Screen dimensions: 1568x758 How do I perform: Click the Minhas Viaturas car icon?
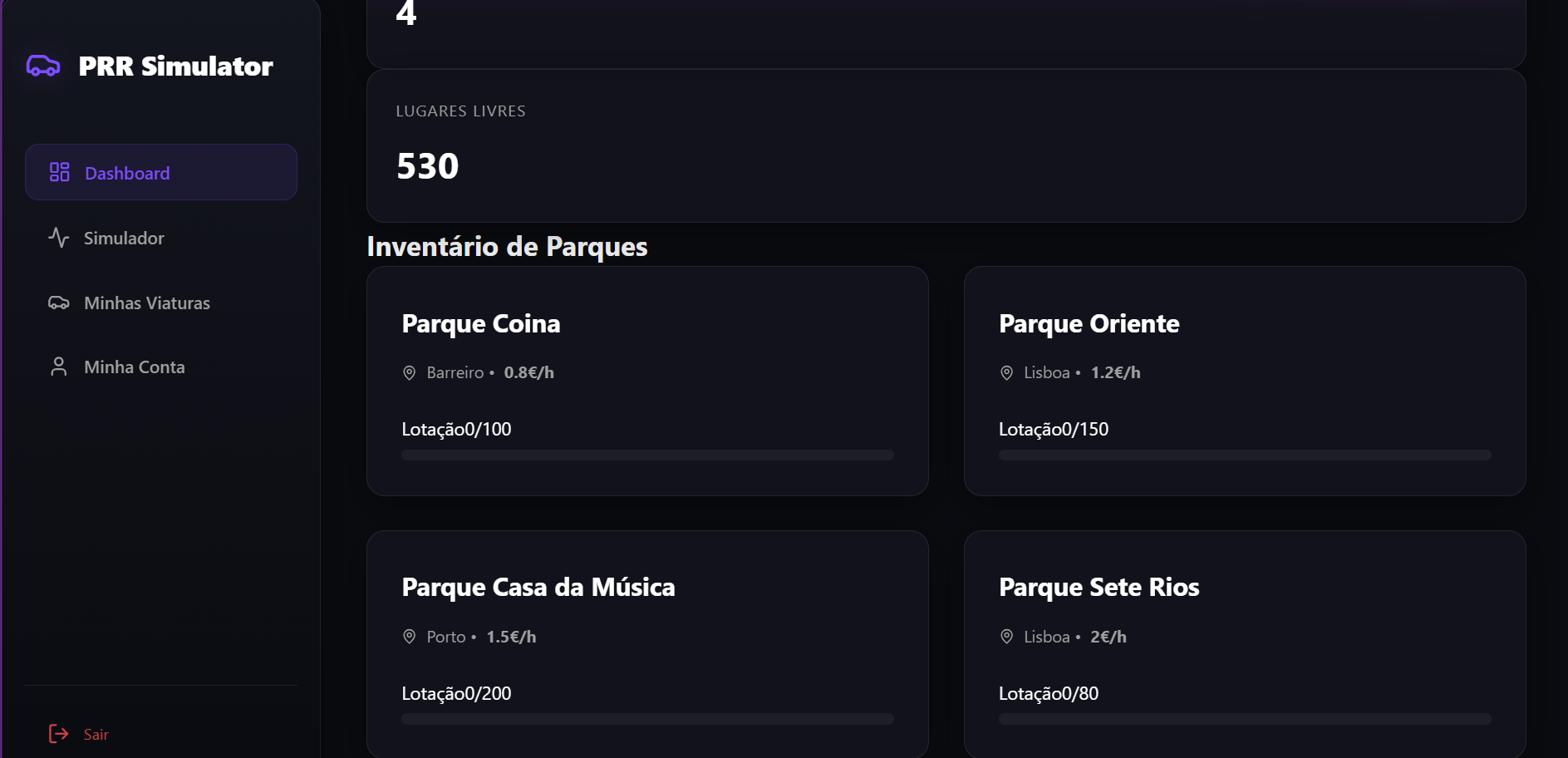(x=58, y=303)
